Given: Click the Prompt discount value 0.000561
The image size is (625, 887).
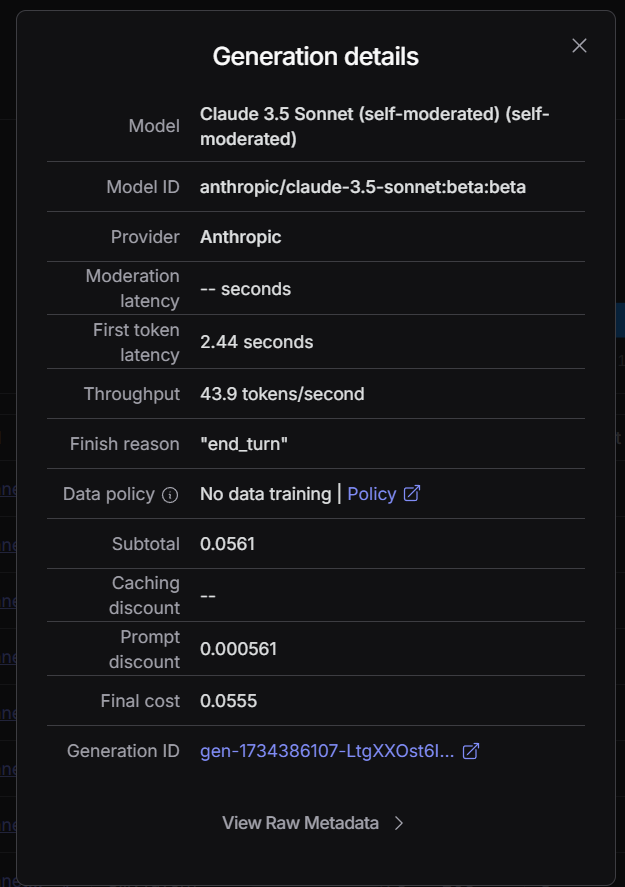Looking at the screenshot, I should coord(238,649).
